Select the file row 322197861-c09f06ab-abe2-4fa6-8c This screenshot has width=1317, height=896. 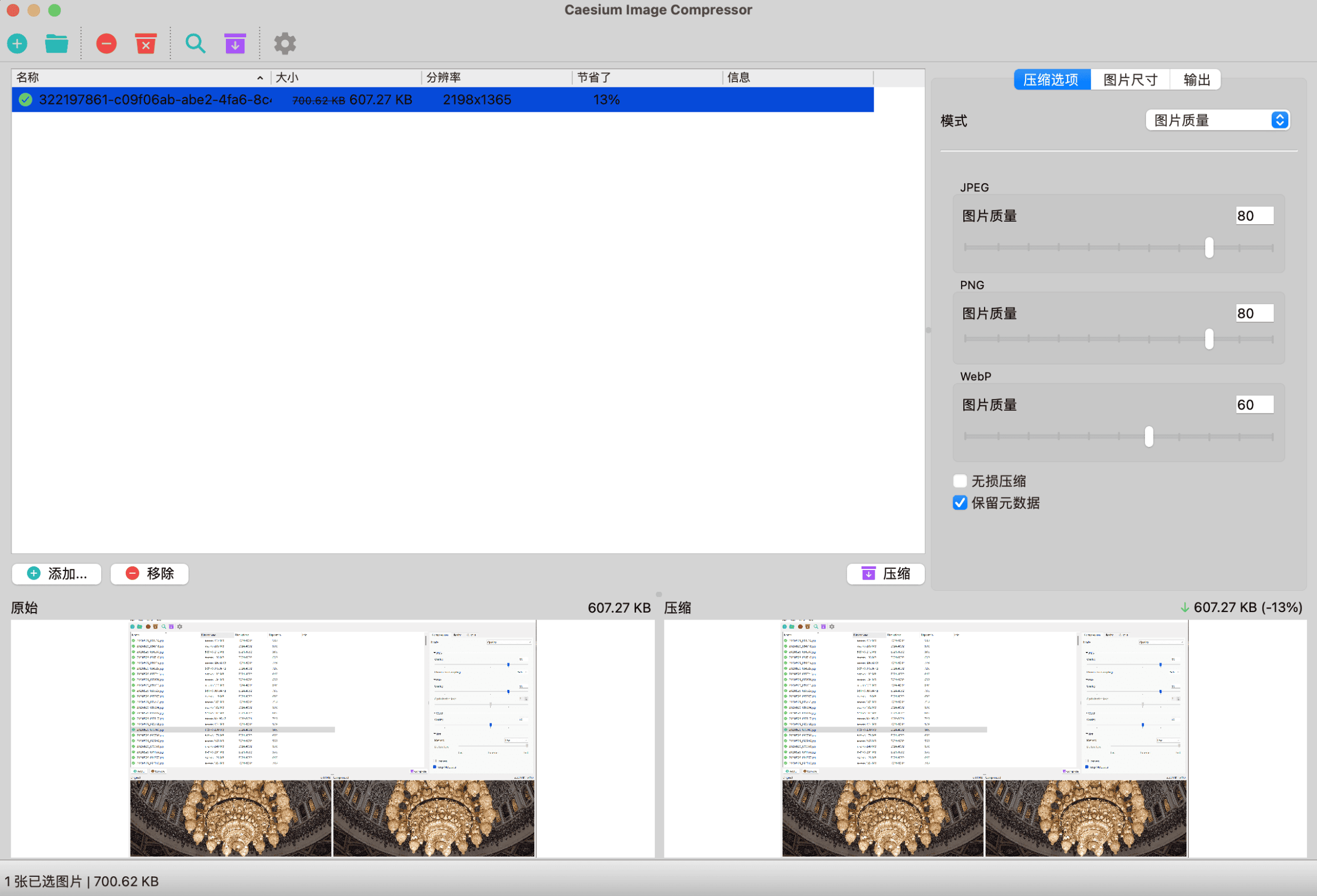(443, 100)
